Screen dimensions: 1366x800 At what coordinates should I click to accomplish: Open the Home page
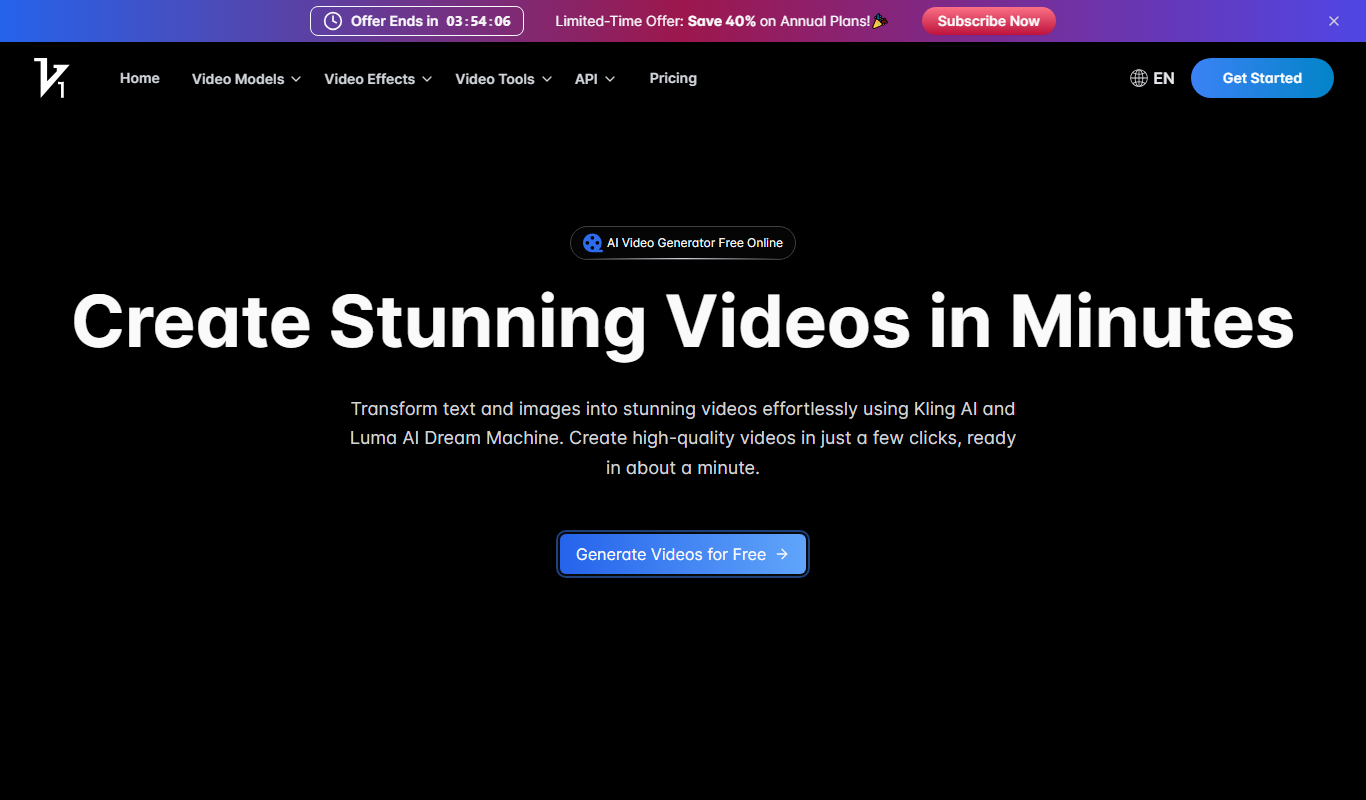(x=140, y=78)
